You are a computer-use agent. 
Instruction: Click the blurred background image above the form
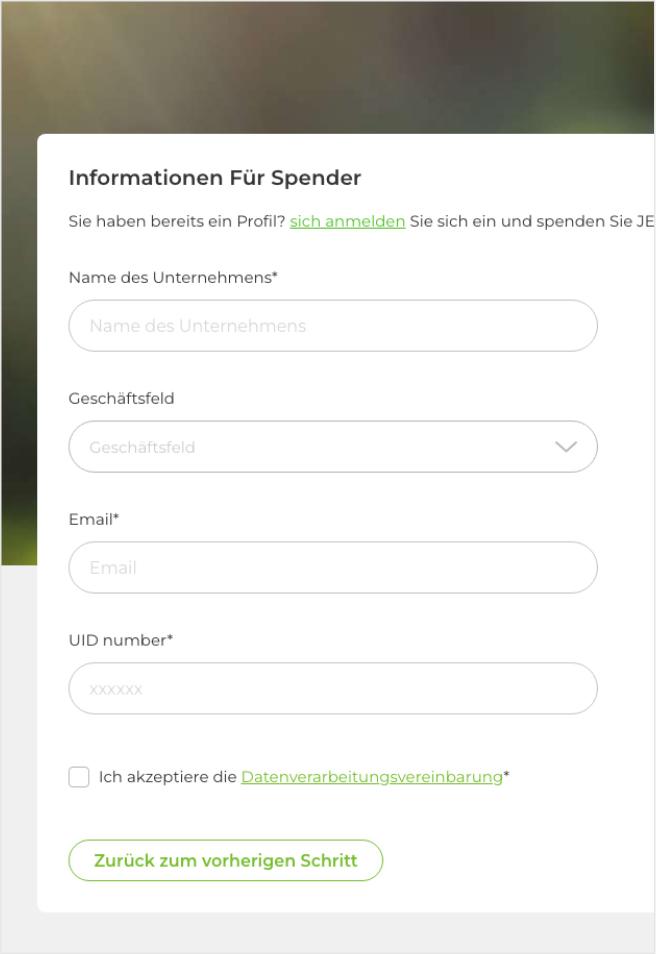(330, 65)
